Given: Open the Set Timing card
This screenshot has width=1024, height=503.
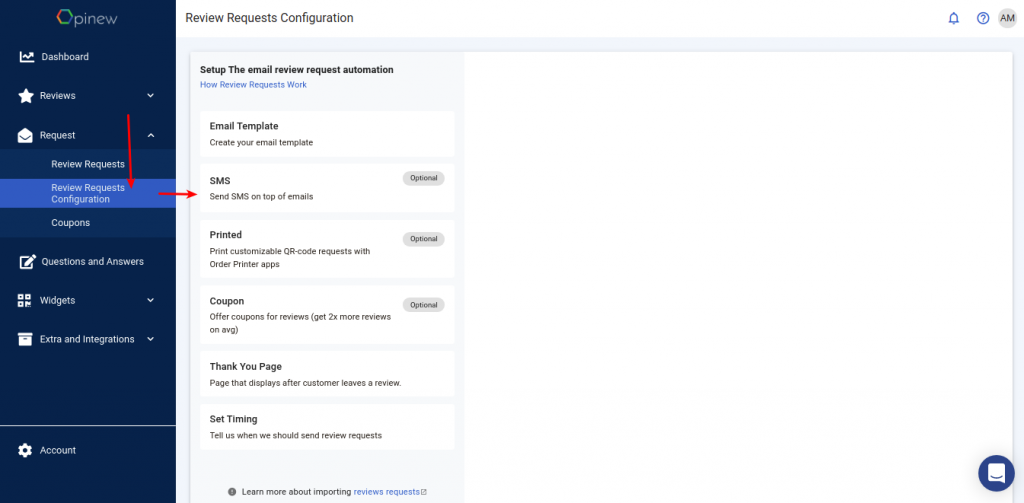Looking at the screenshot, I should pyautogui.click(x=327, y=427).
